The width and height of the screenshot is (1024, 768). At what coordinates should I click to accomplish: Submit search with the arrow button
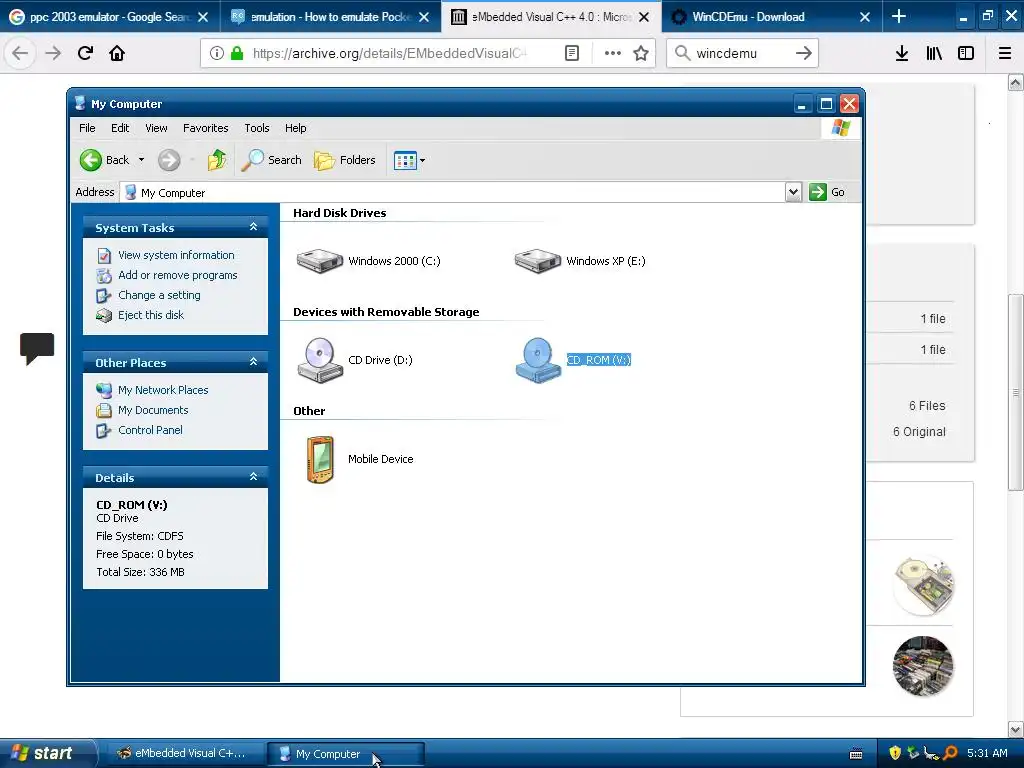pyautogui.click(x=804, y=53)
